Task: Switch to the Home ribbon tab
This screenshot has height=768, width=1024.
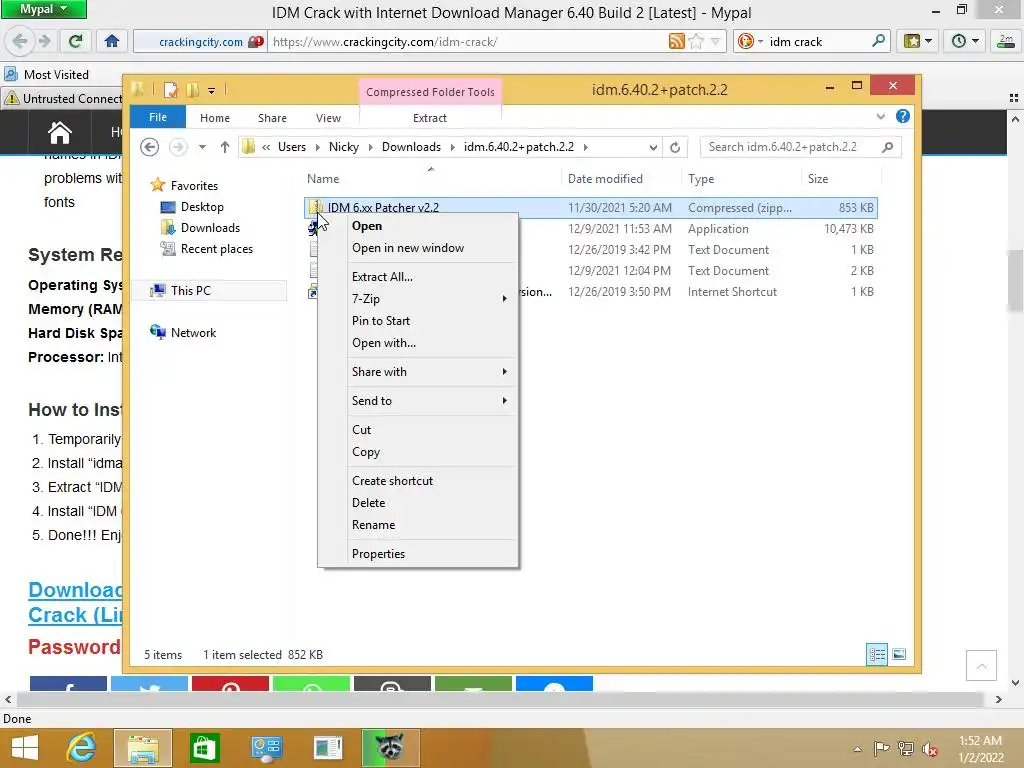Action: click(215, 118)
